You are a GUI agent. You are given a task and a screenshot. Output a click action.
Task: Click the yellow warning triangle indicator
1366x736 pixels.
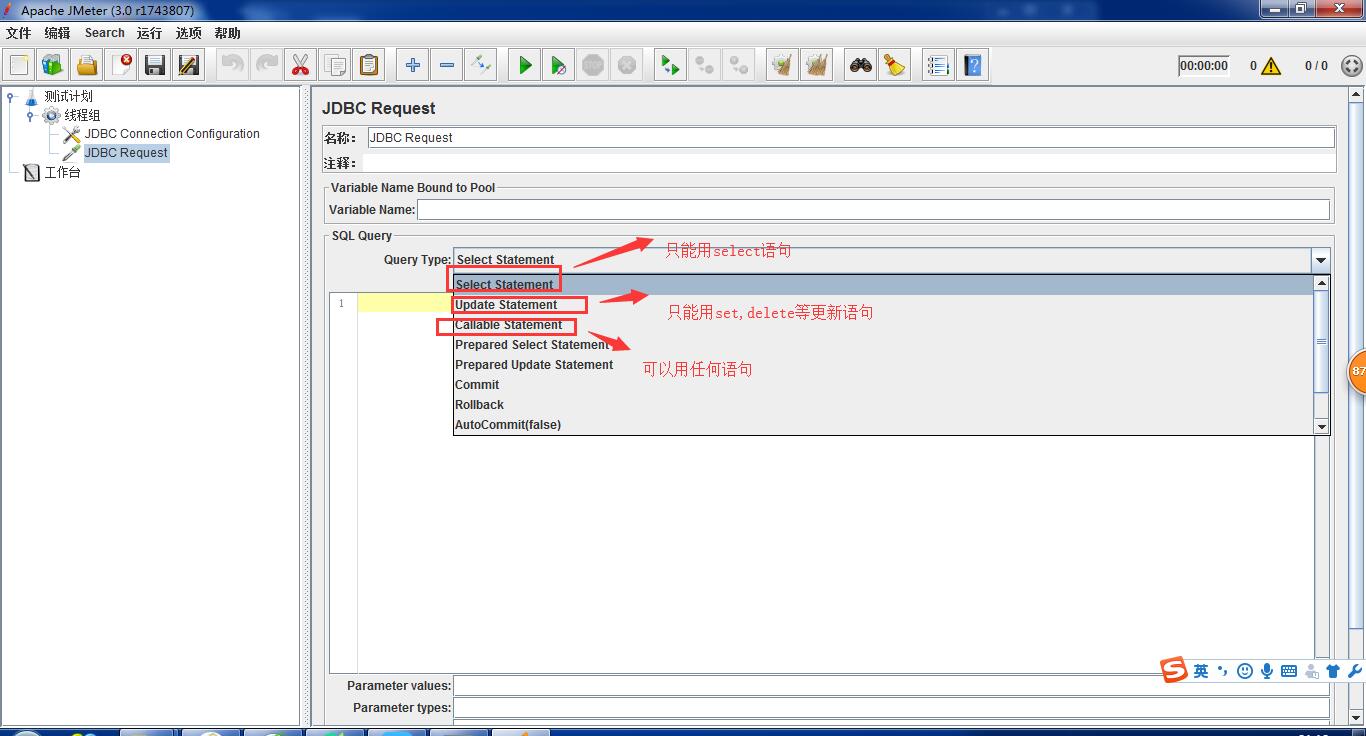(x=1271, y=66)
